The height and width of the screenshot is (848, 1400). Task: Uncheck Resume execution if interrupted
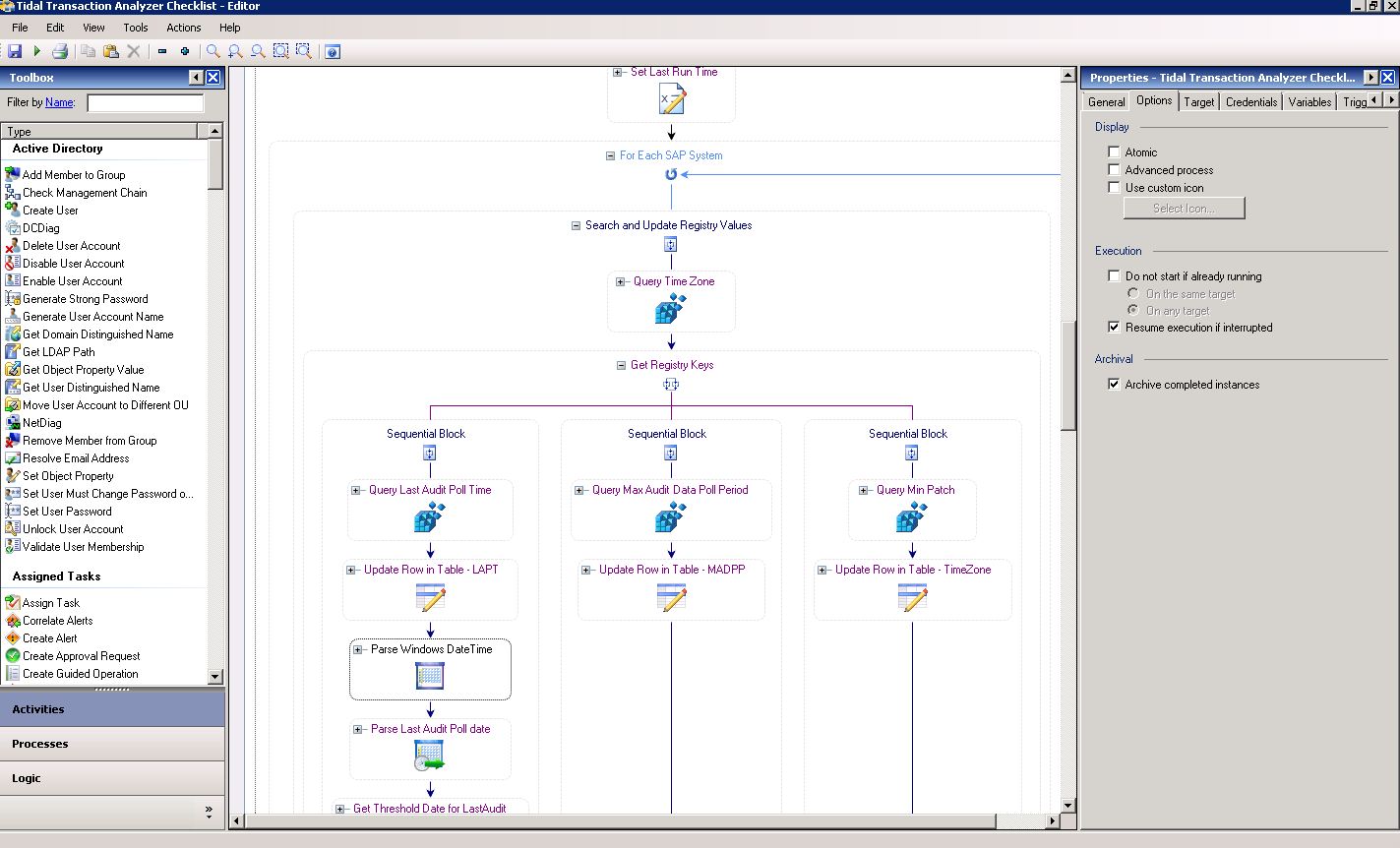(x=1114, y=327)
